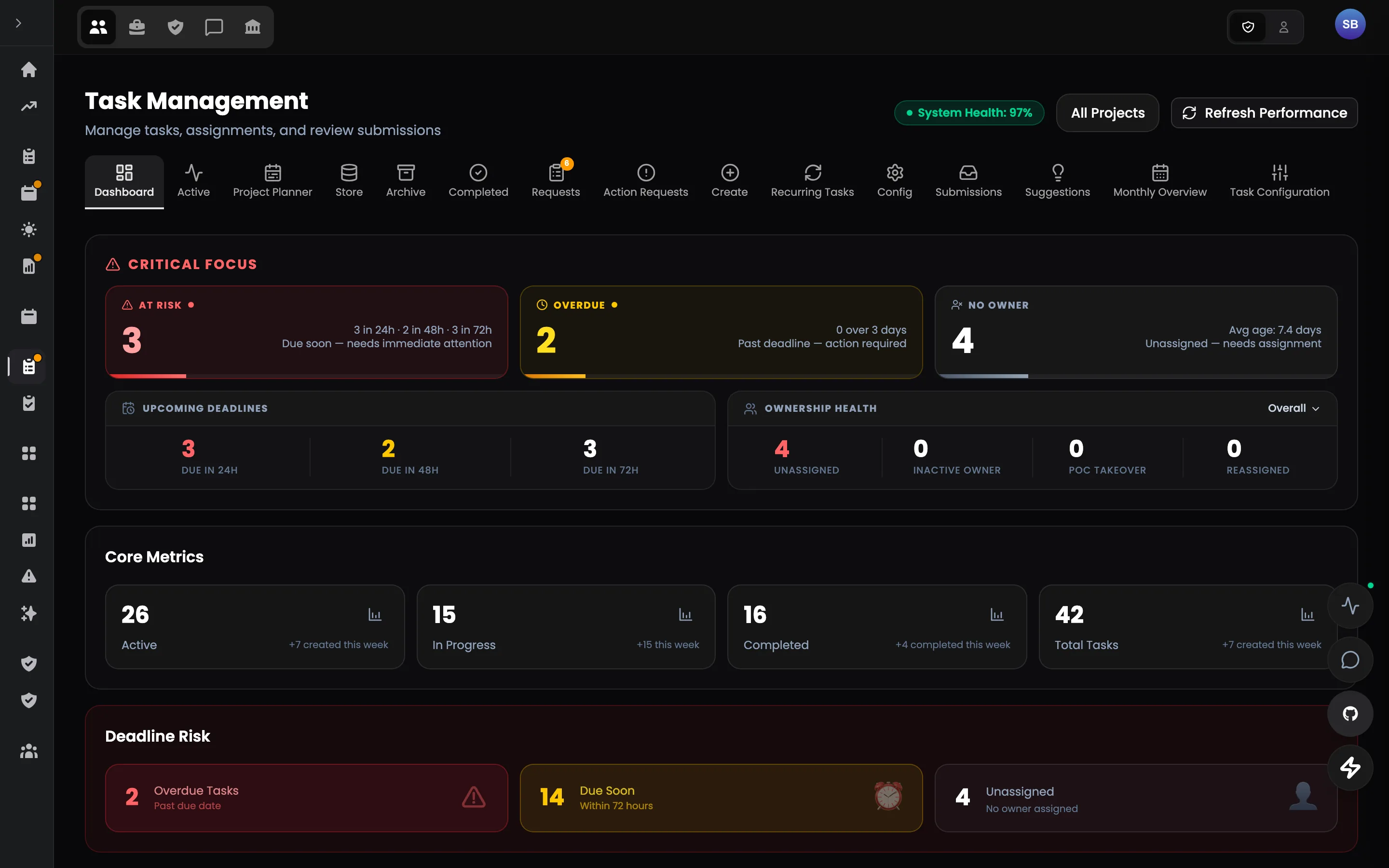Open the Overdue Tasks deadline risk card
Screen dimensions: 1389x868
(x=307, y=798)
